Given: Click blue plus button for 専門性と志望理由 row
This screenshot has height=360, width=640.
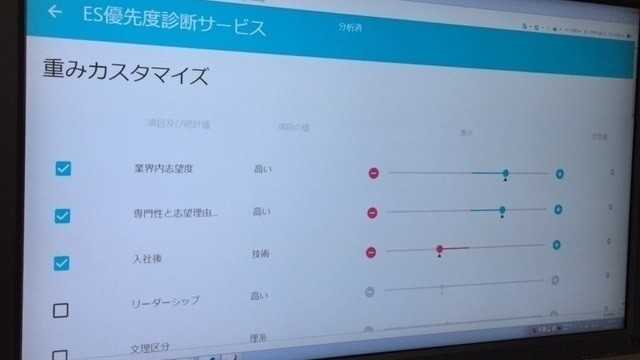Looking at the screenshot, I should pyautogui.click(x=558, y=210).
